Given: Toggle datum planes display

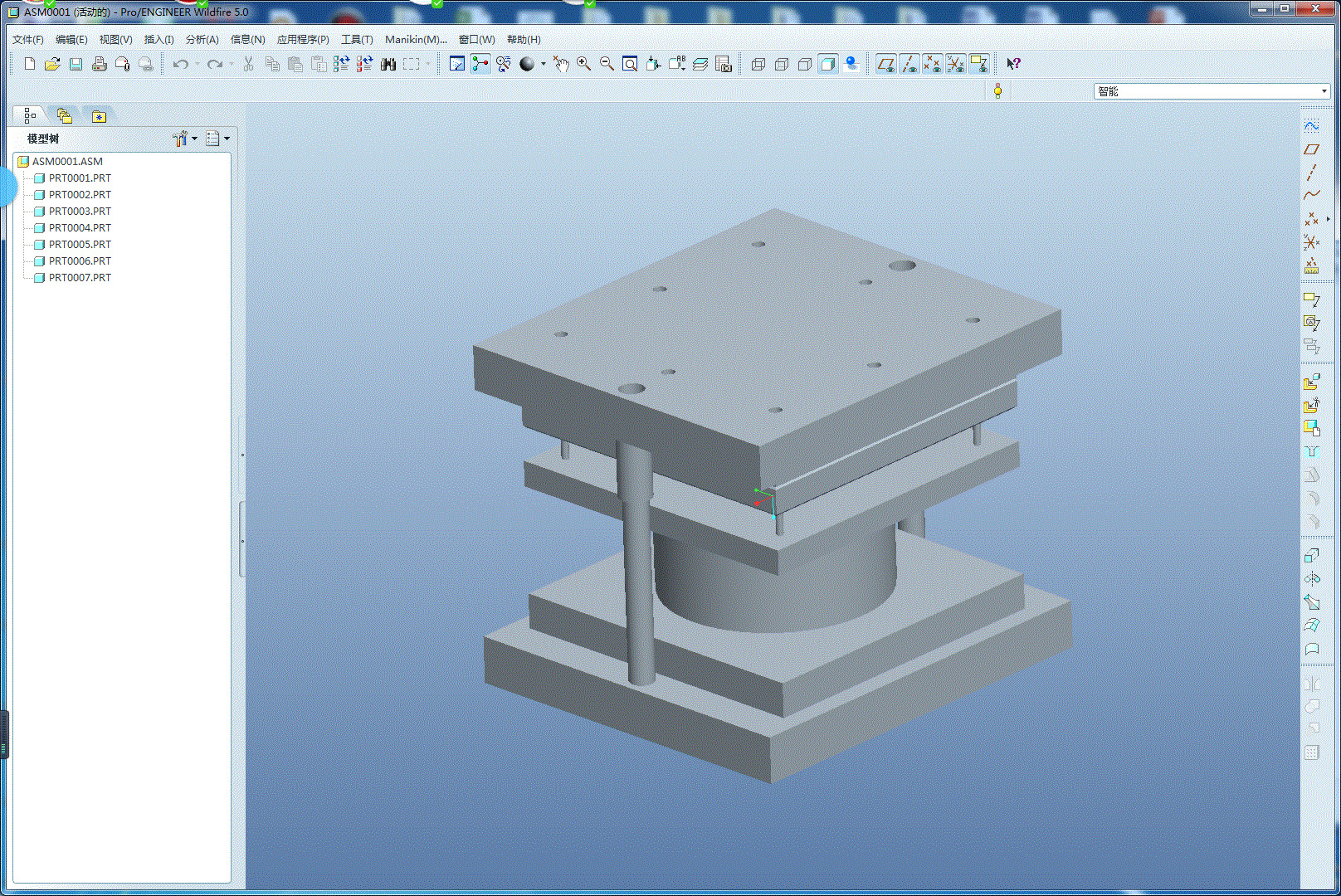Looking at the screenshot, I should [x=885, y=64].
